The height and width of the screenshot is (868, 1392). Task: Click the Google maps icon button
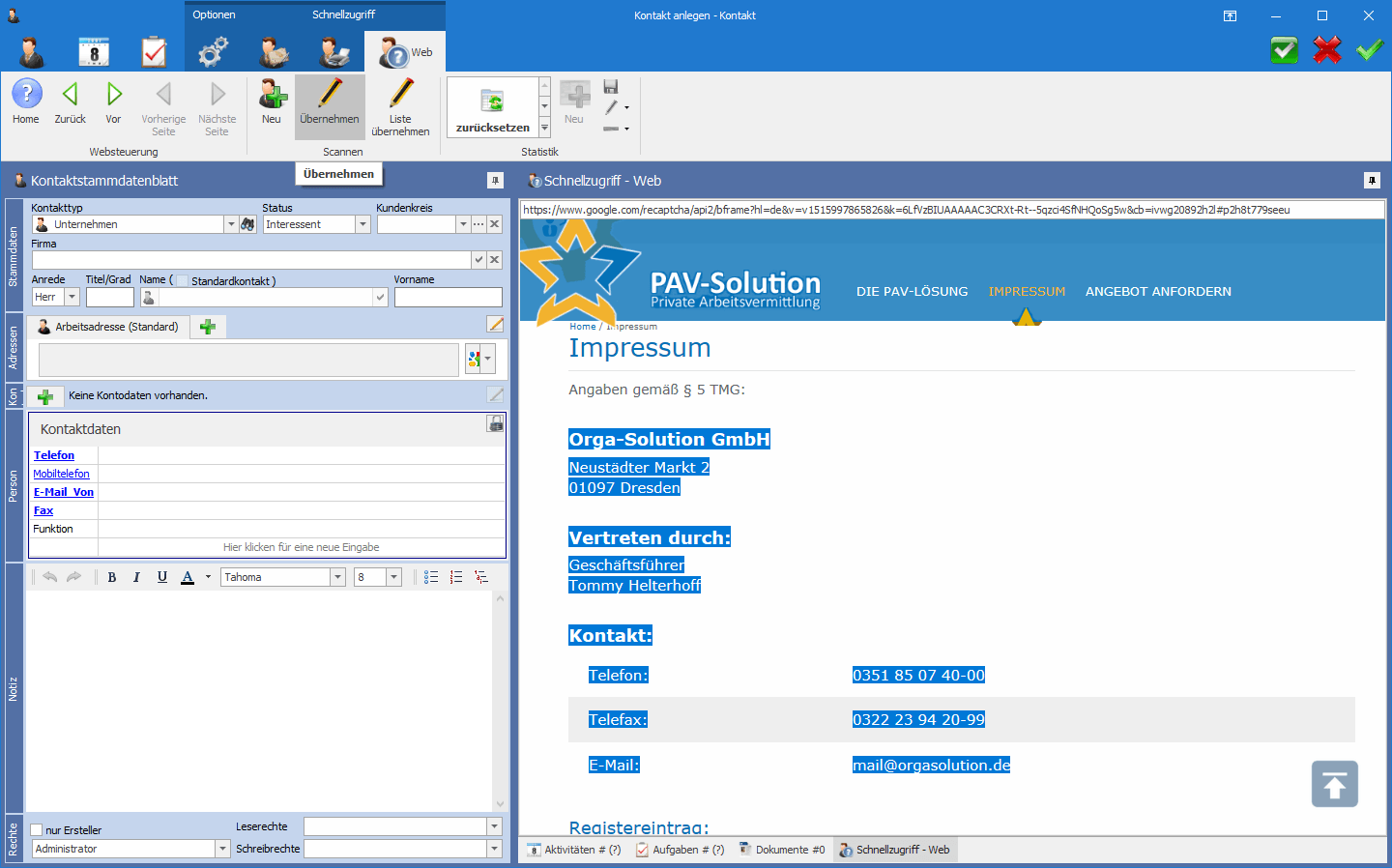[474, 360]
